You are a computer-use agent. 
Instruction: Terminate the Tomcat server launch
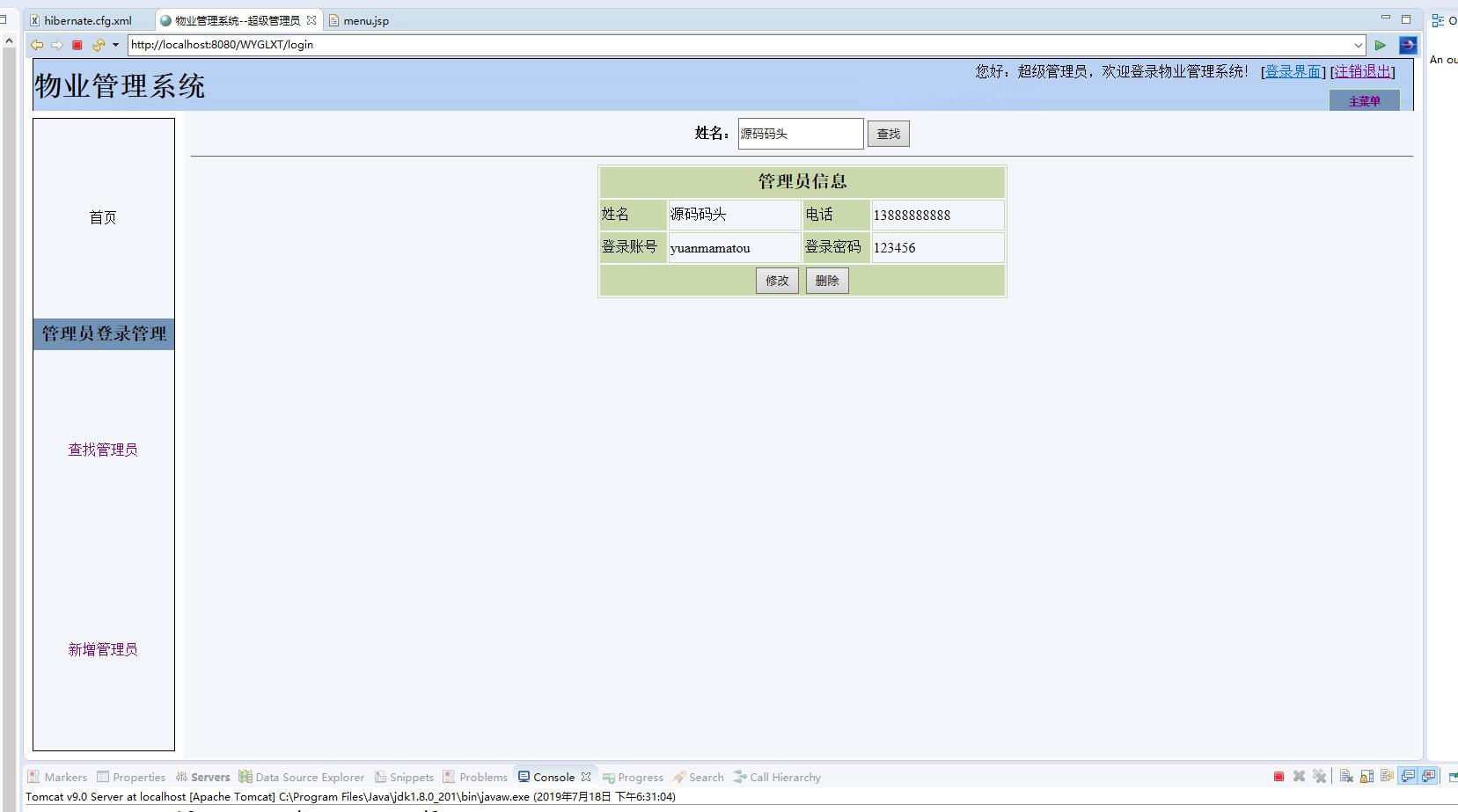(1278, 776)
